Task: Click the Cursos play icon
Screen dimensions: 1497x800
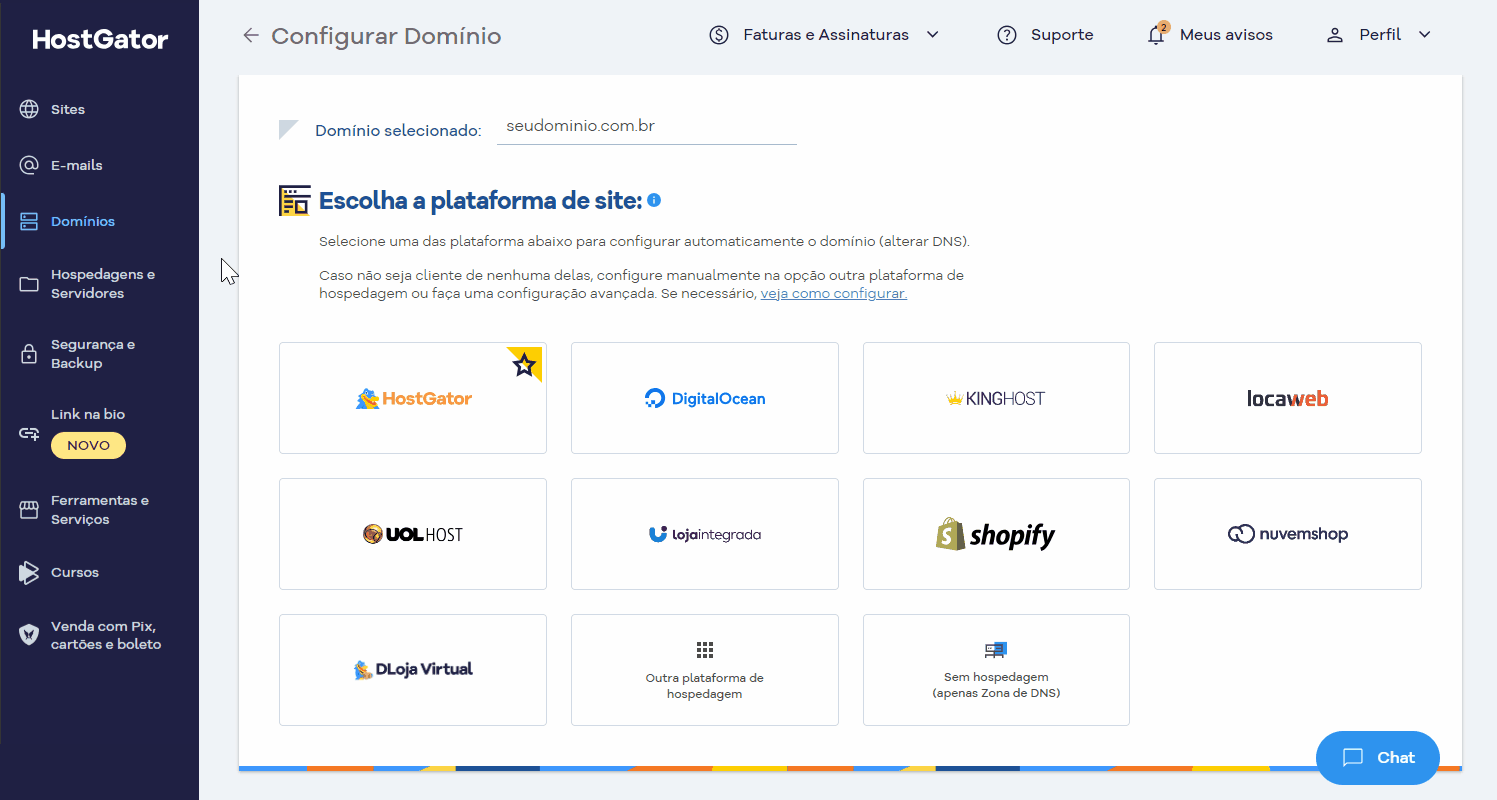Action: pyautogui.click(x=29, y=573)
